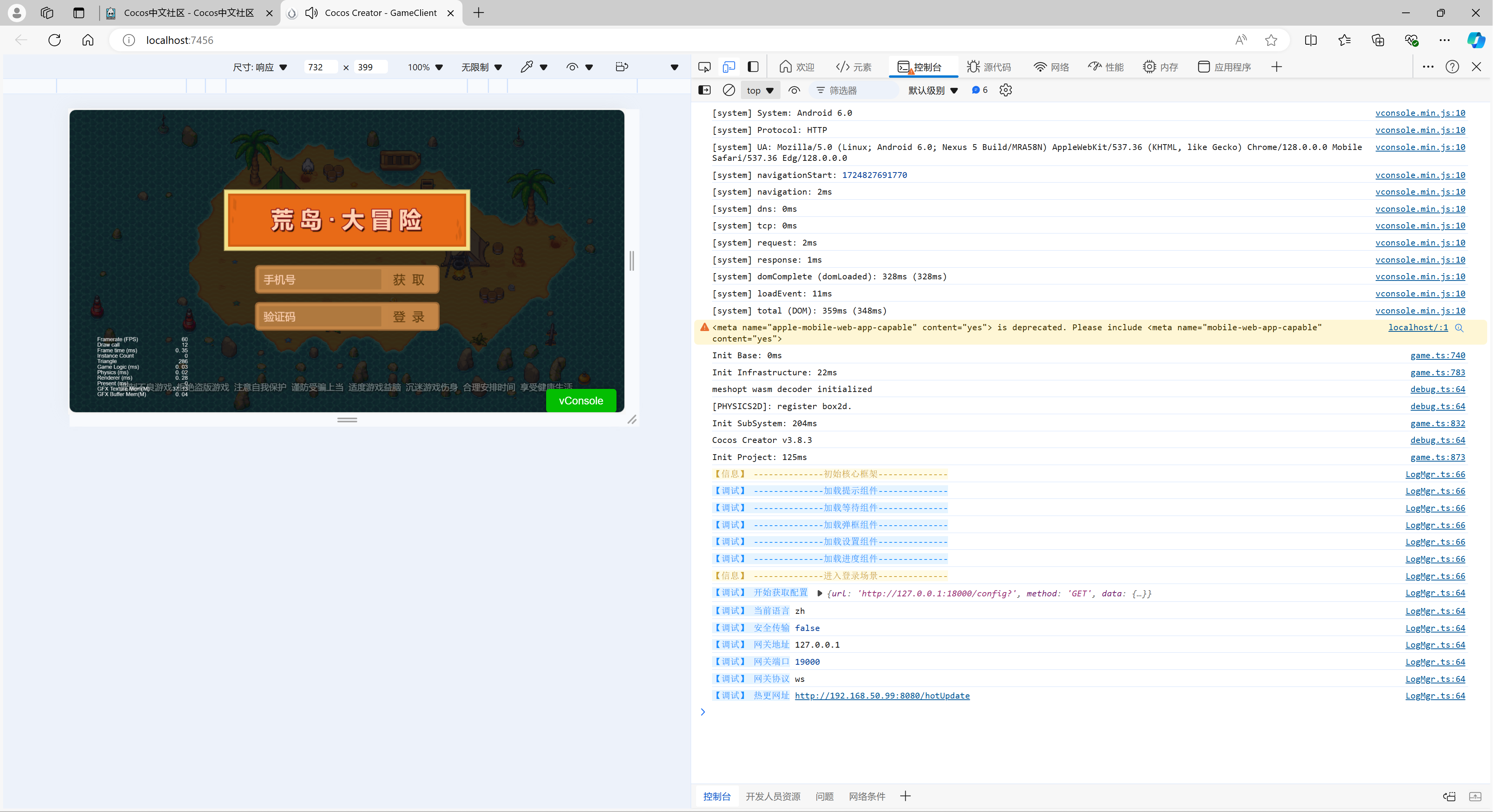Clear the console with the ban icon
1493x812 pixels.
click(728, 90)
